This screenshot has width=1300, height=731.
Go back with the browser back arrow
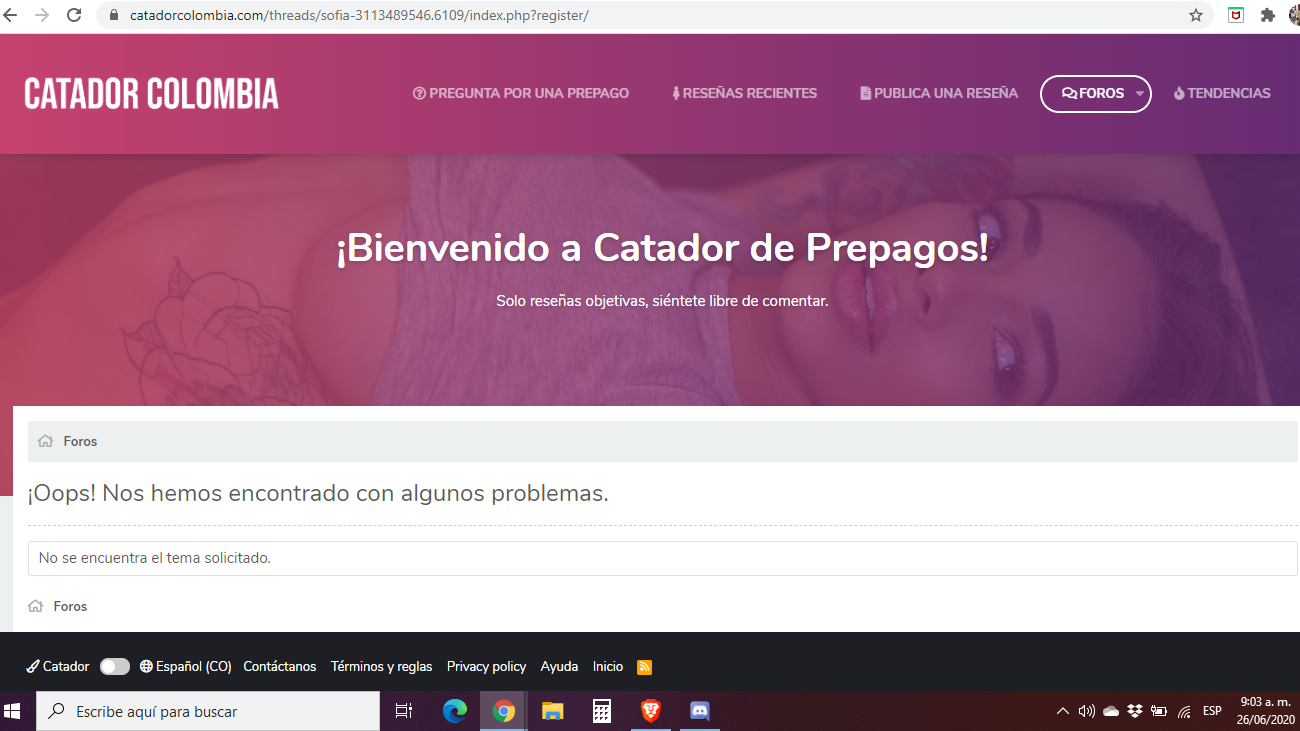(x=11, y=15)
